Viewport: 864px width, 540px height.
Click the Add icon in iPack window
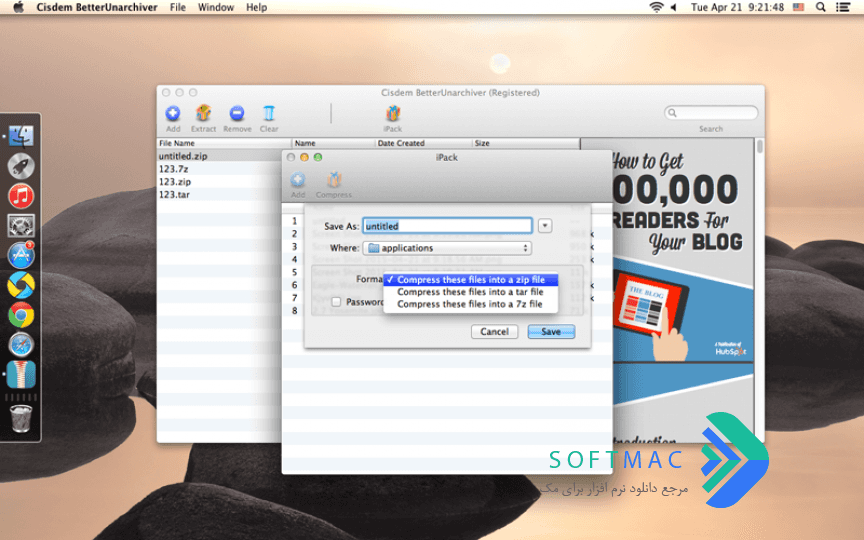298,180
